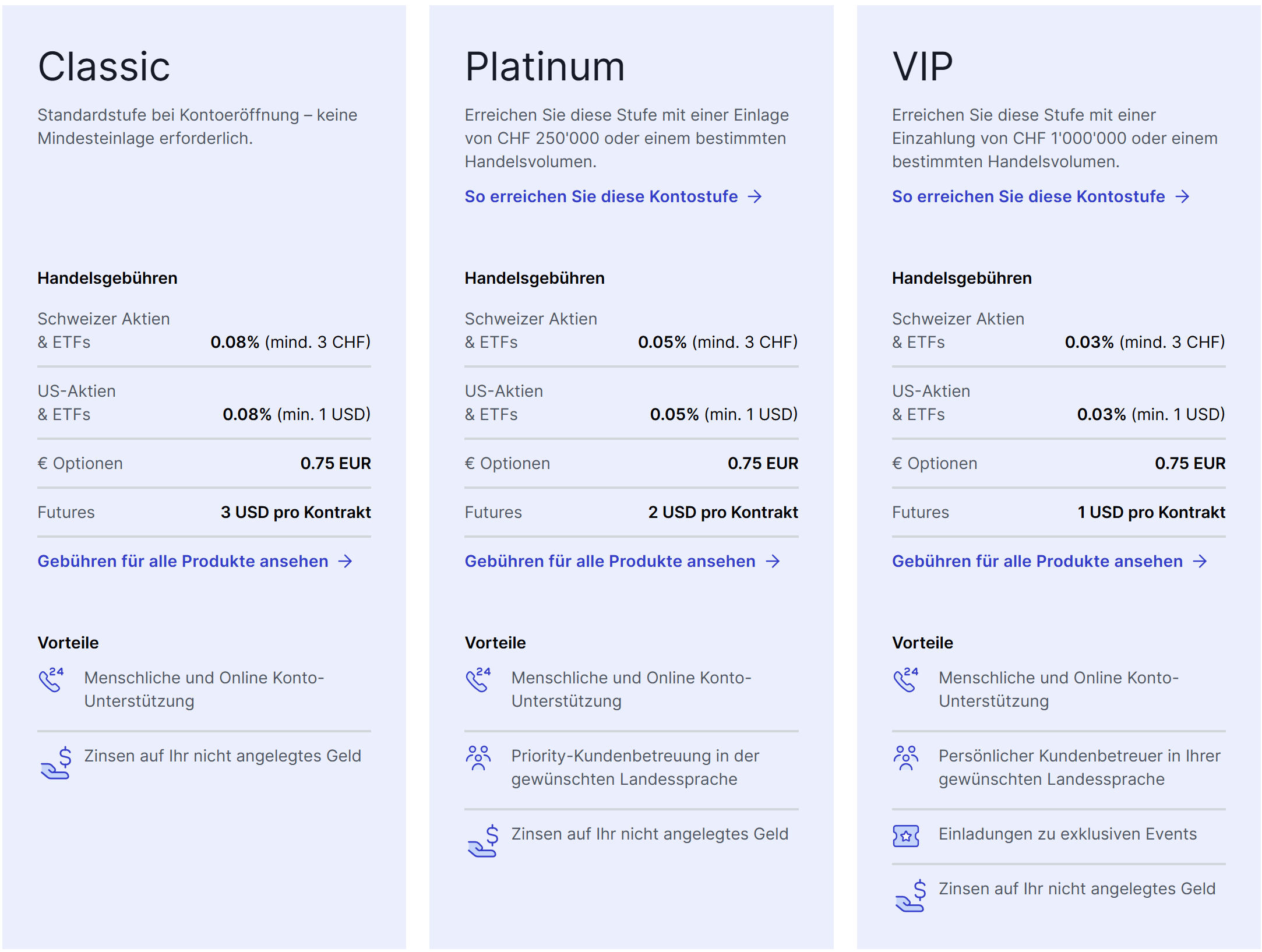
Task: Click the Persönlicher Kundenbetreuer people icon in VIP
Action: (x=906, y=758)
